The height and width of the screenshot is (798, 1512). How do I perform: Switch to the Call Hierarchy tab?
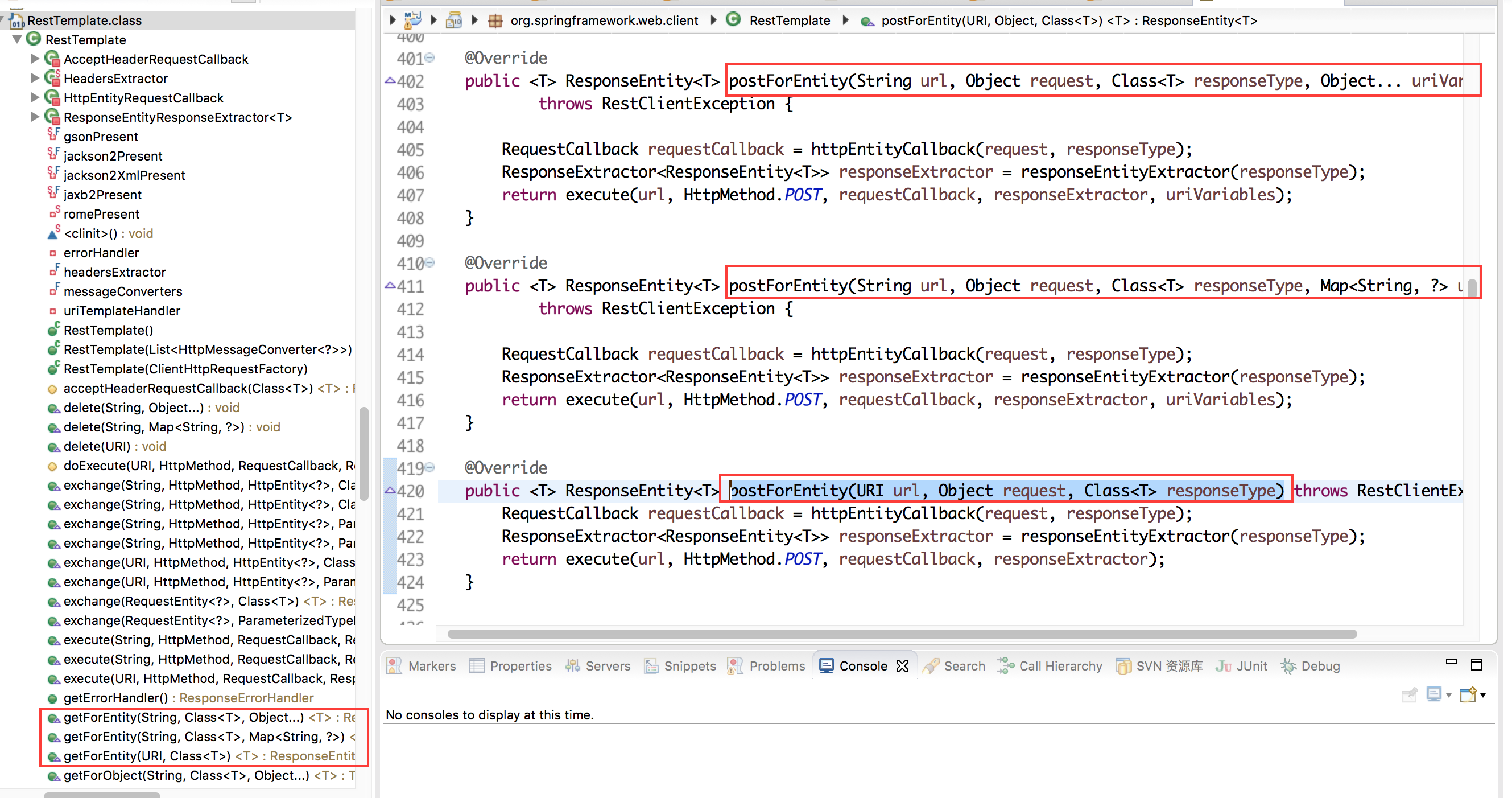[1060, 666]
